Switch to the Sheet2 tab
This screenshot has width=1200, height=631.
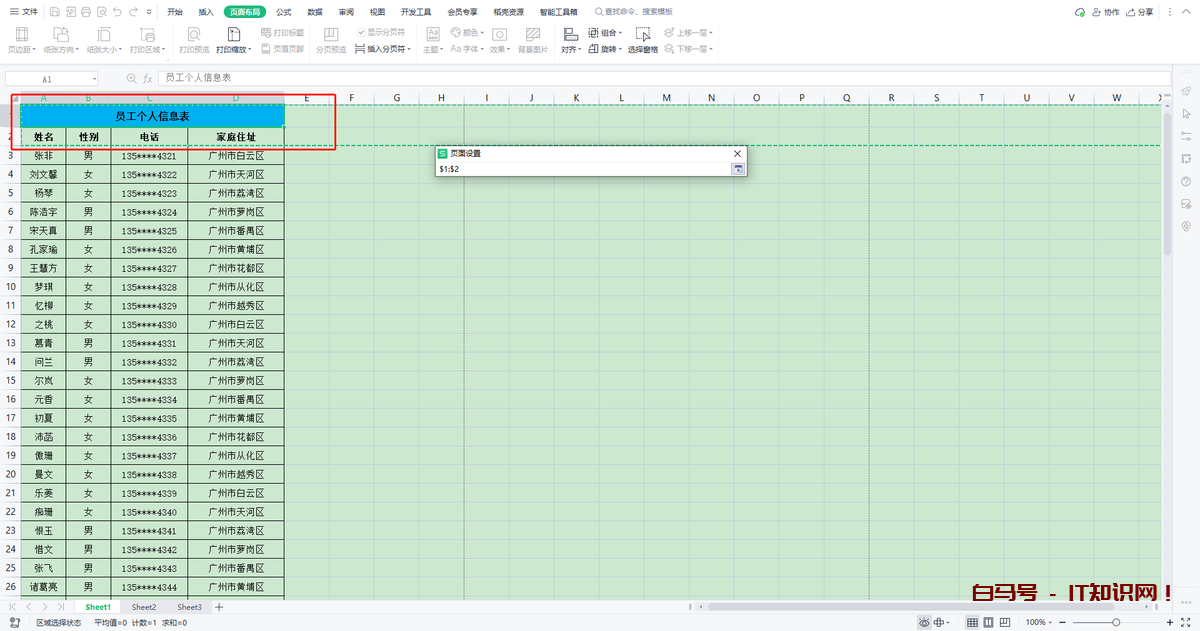click(x=144, y=607)
